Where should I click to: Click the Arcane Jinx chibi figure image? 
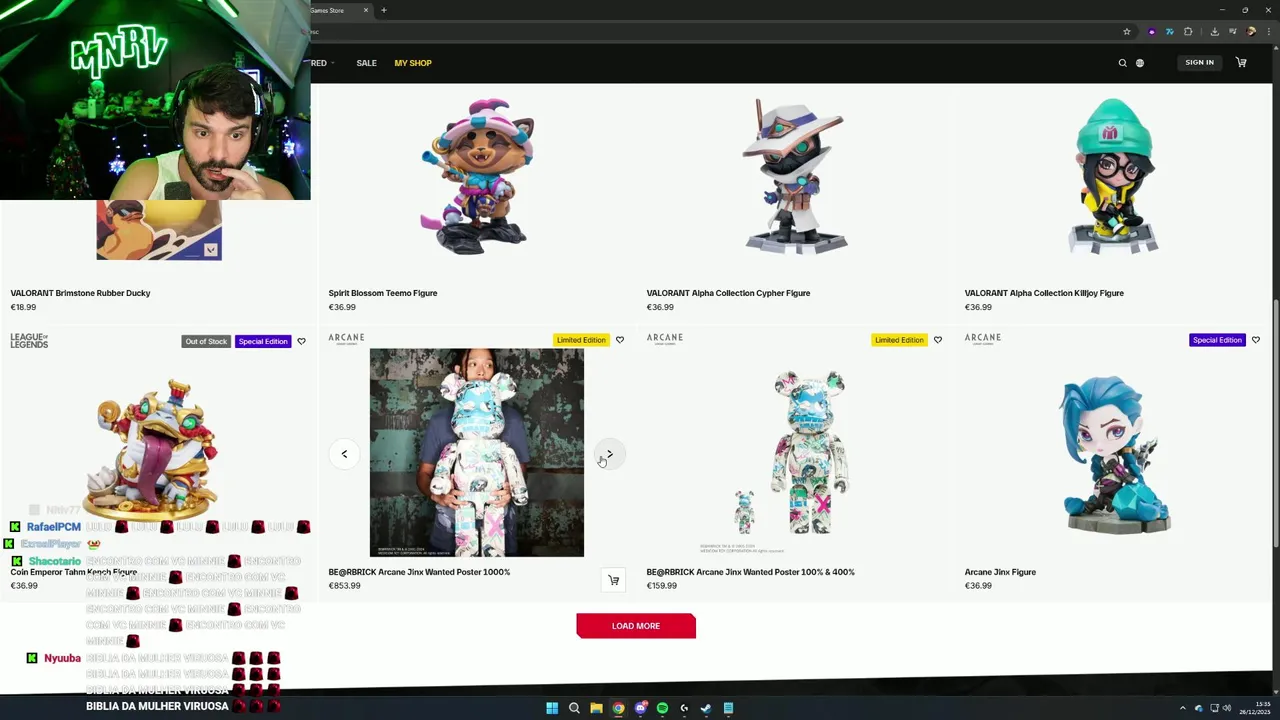pos(1113,455)
